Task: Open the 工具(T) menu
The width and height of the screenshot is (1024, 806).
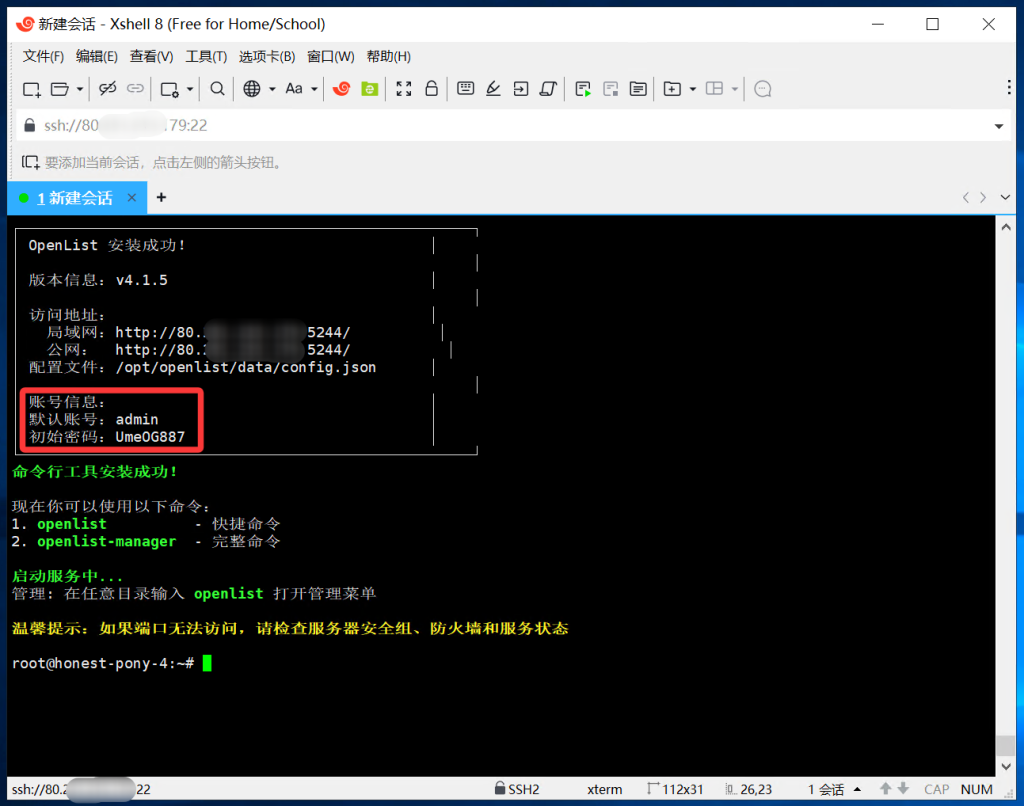Action: coord(206,56)
